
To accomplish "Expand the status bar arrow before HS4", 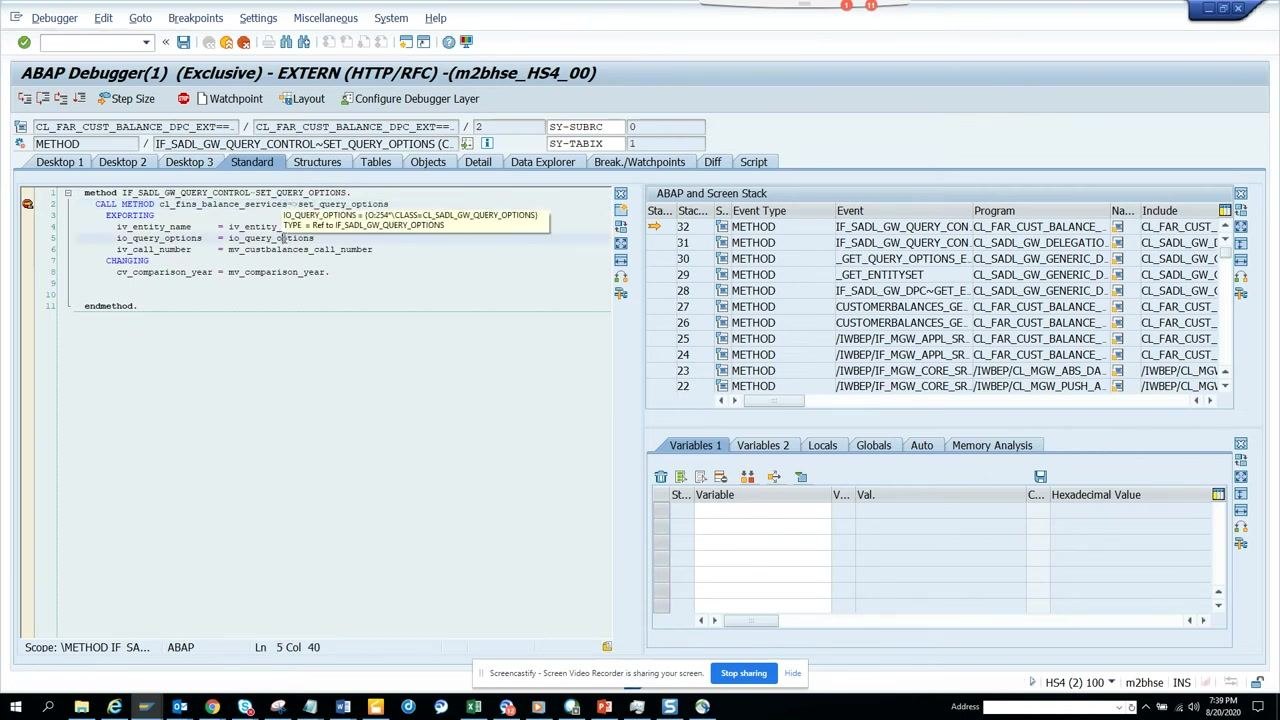I will (1032, 683).
